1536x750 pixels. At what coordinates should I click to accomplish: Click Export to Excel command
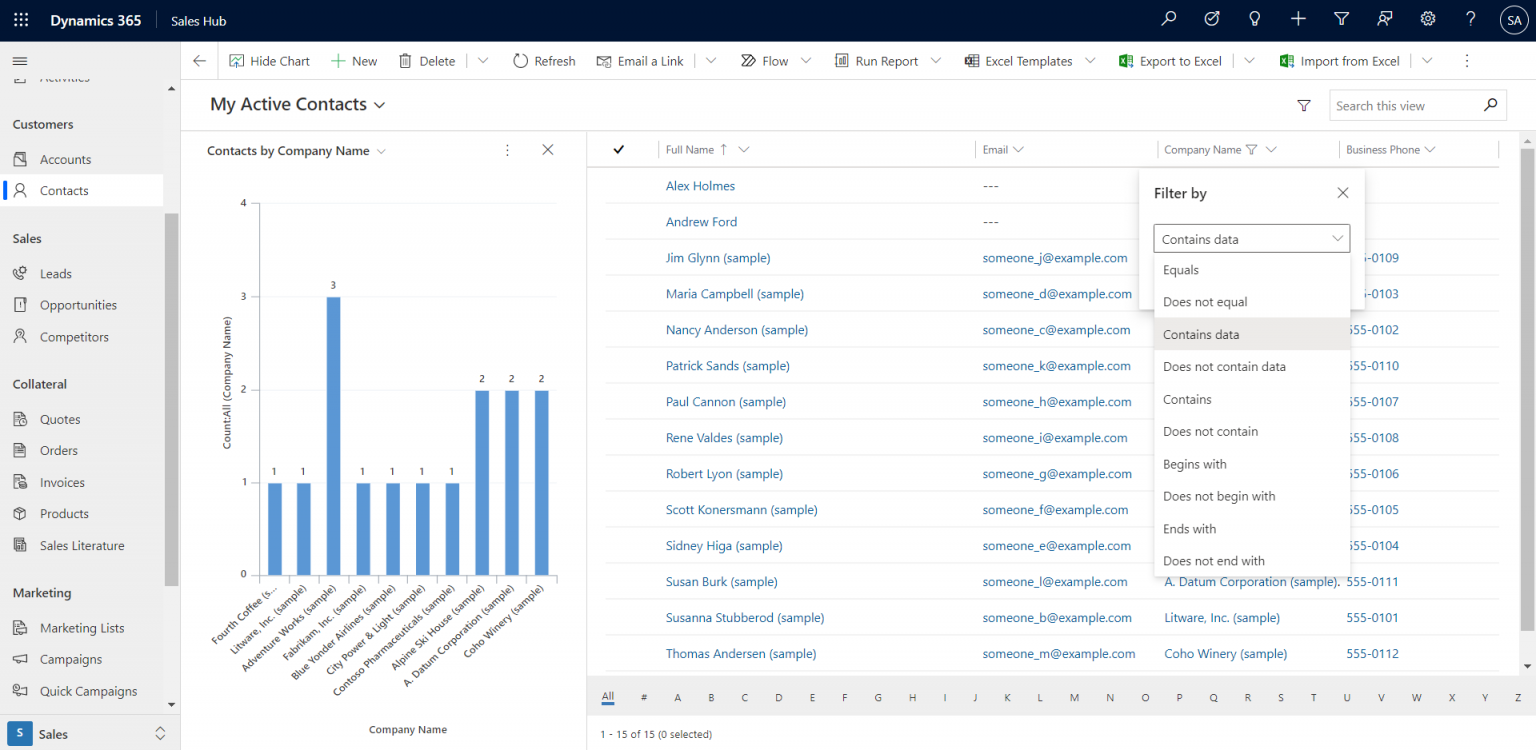click(1170, 61)
